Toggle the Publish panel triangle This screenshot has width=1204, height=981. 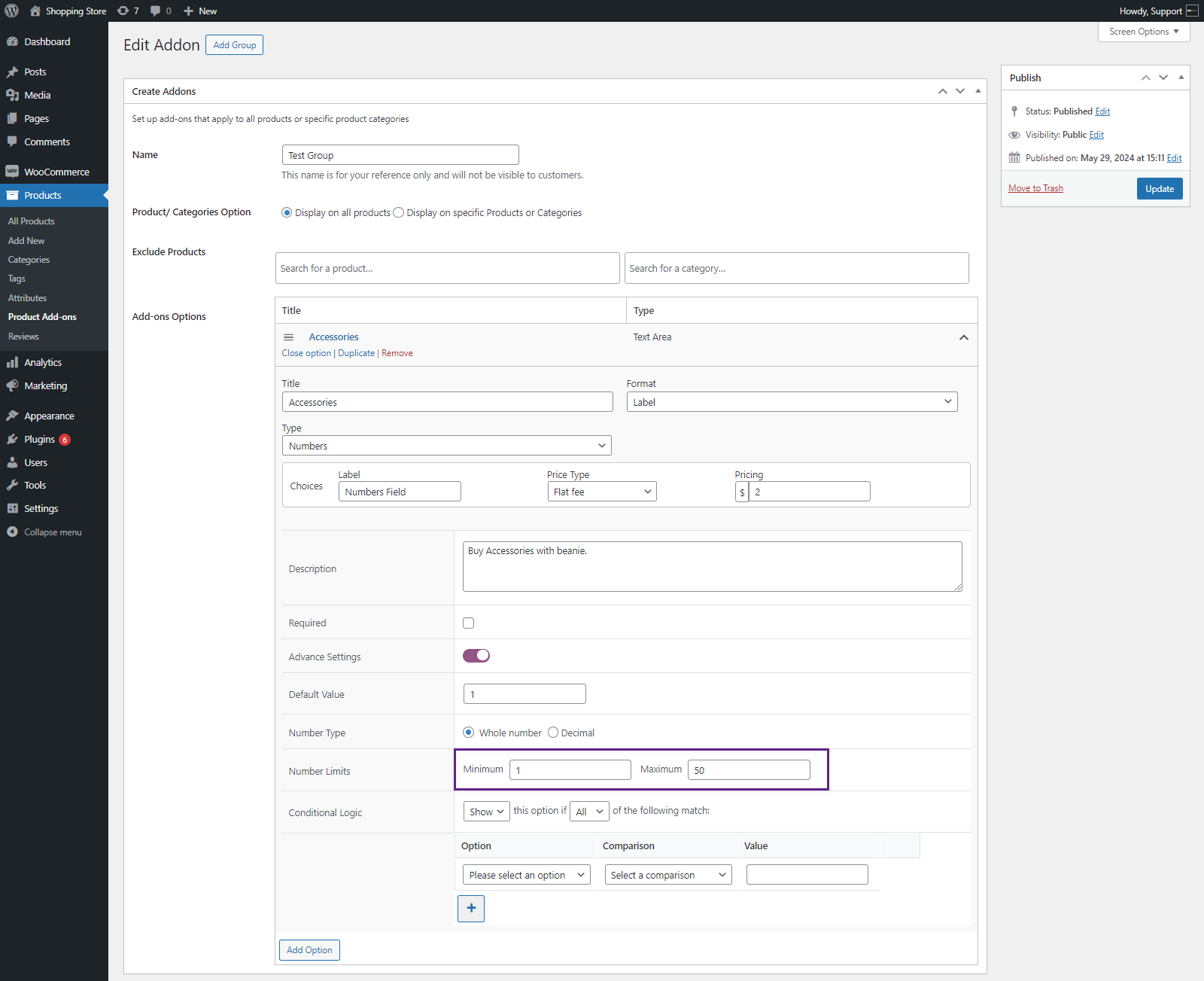[x=1181, y=78]
